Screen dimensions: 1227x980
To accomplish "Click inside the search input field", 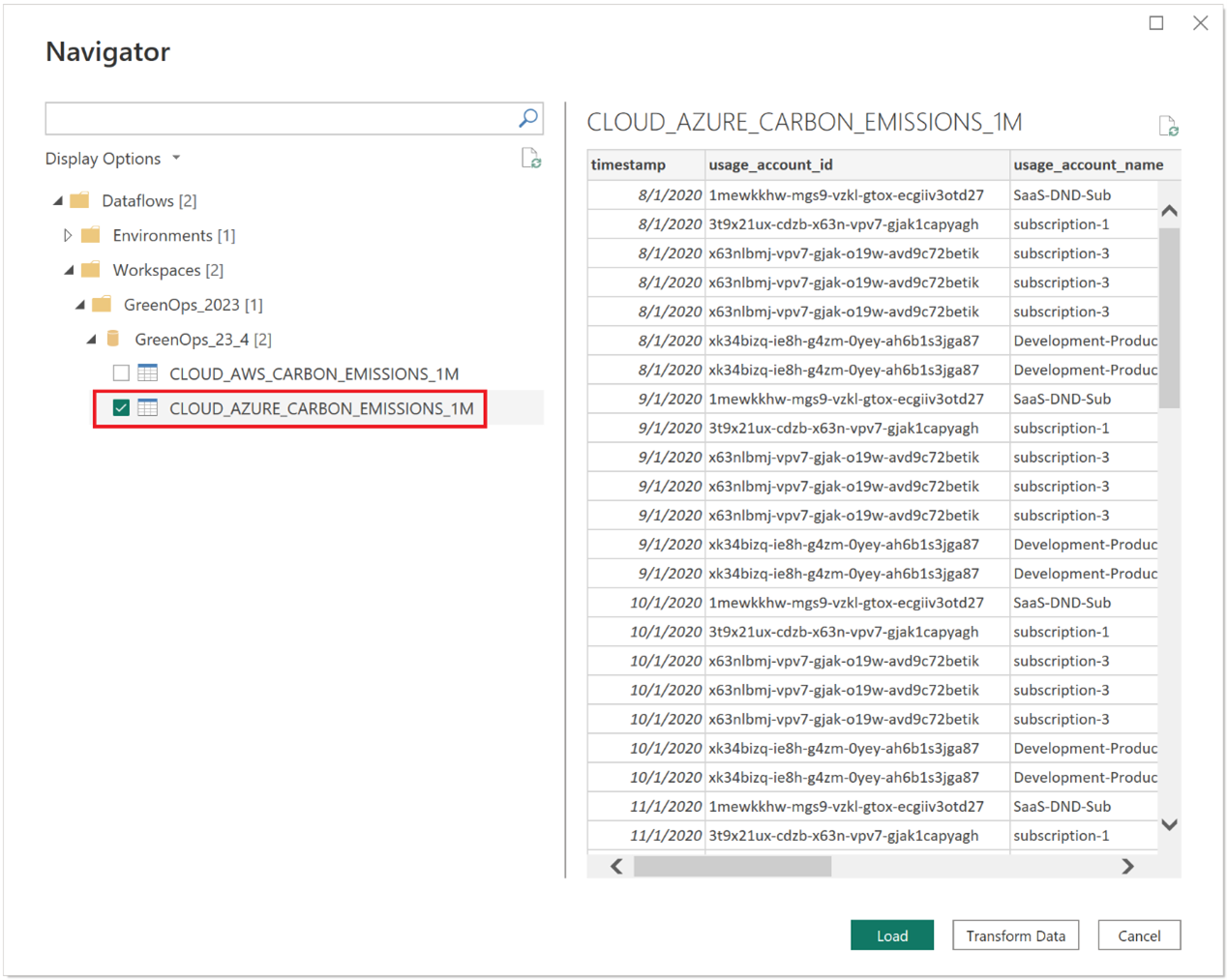I will pyautogui.click(x=271, y=118).
